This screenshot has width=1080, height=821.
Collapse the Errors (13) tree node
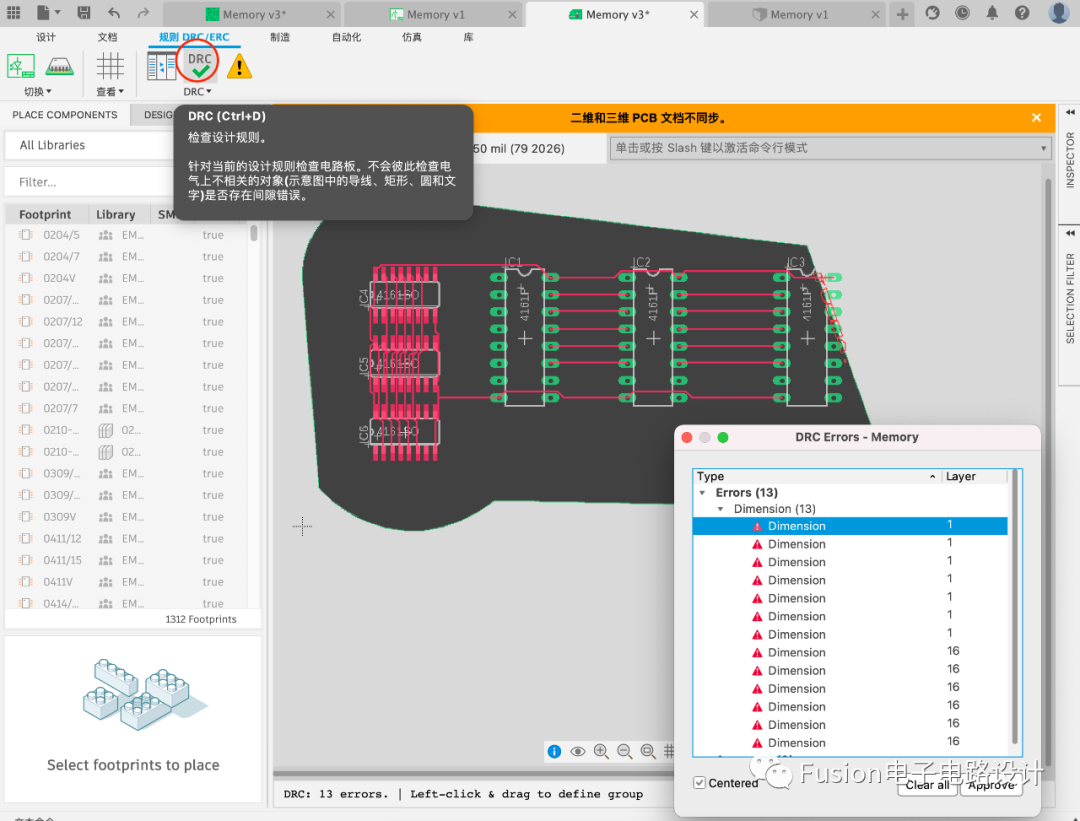coord(702,493)
